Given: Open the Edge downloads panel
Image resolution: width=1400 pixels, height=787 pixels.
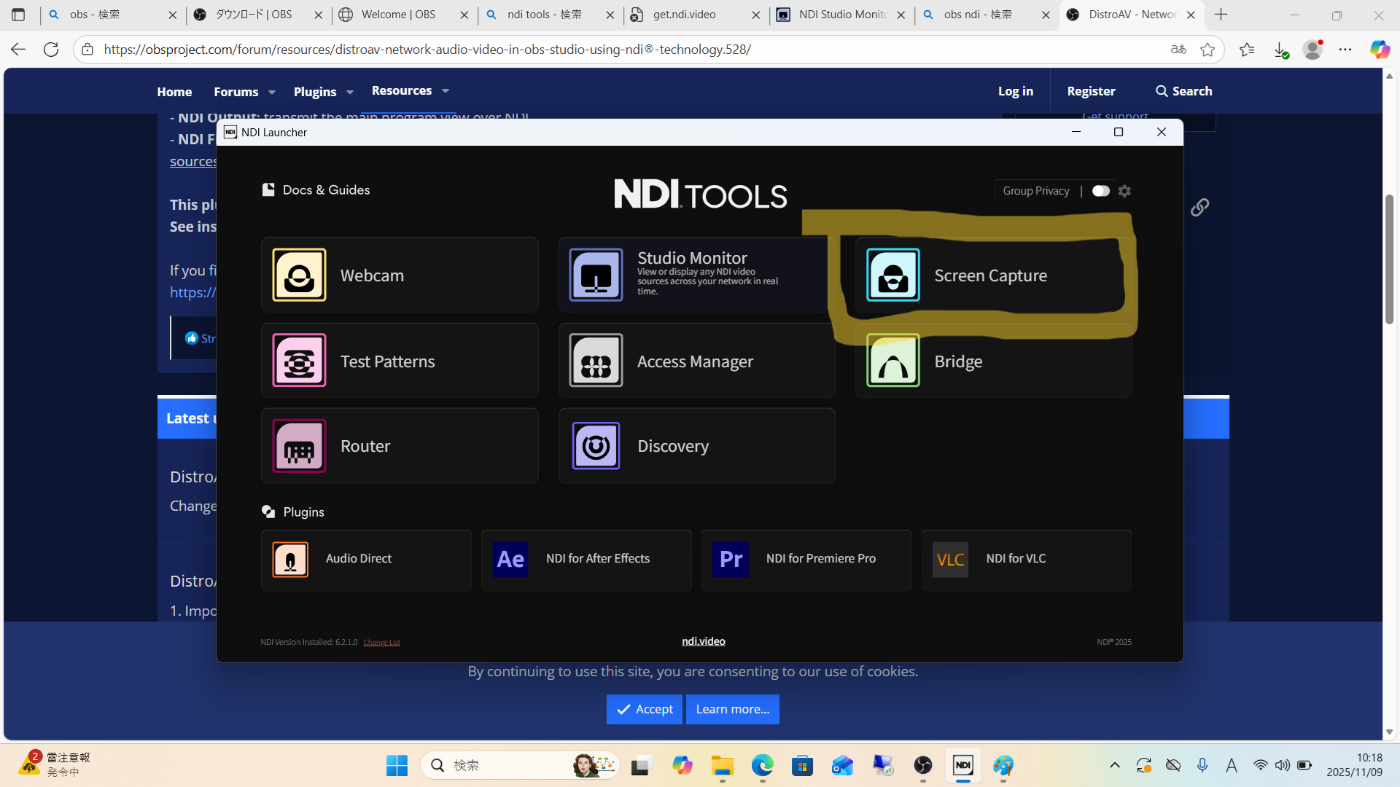Looking at the screenshot, I should tap(1280, 49).
